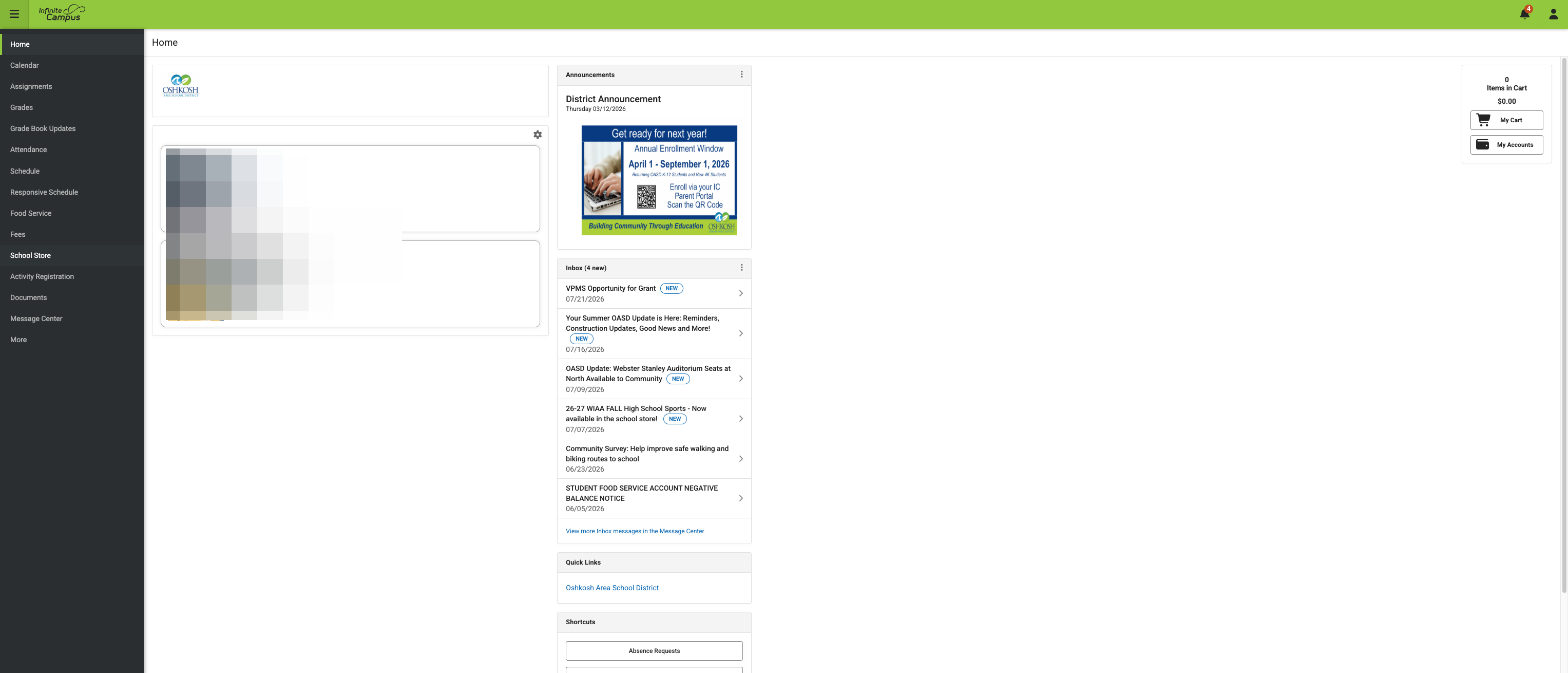Viewport: 1568px width, 673px height.
Task: Go to Calendar in sidebar
Action: click(x=72, y=65)
